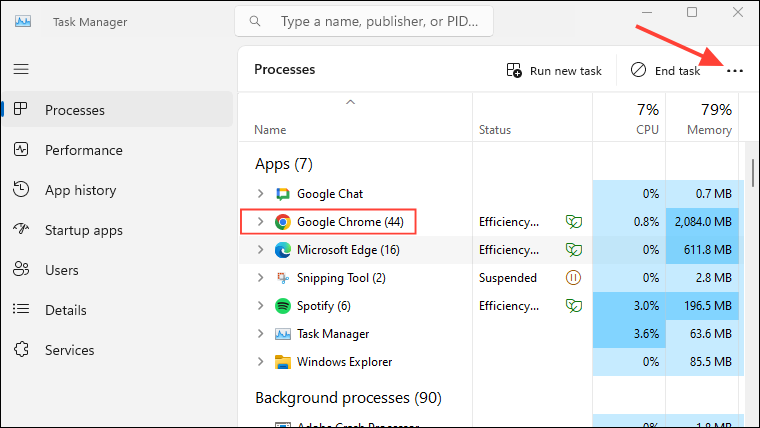Click the Snipping Tool suspended pause icon

pos(574,278)
